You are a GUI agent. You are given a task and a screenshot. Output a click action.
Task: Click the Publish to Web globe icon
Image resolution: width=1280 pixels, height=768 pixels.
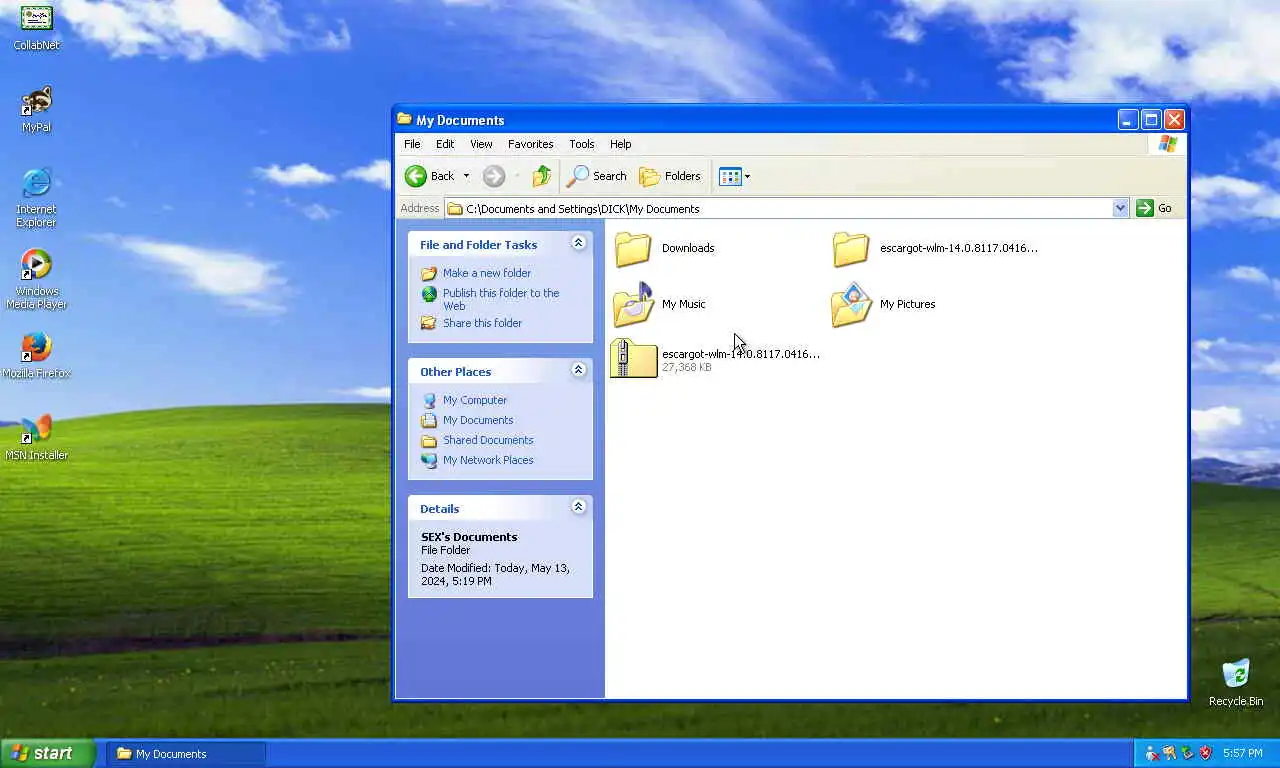point(429,294)
